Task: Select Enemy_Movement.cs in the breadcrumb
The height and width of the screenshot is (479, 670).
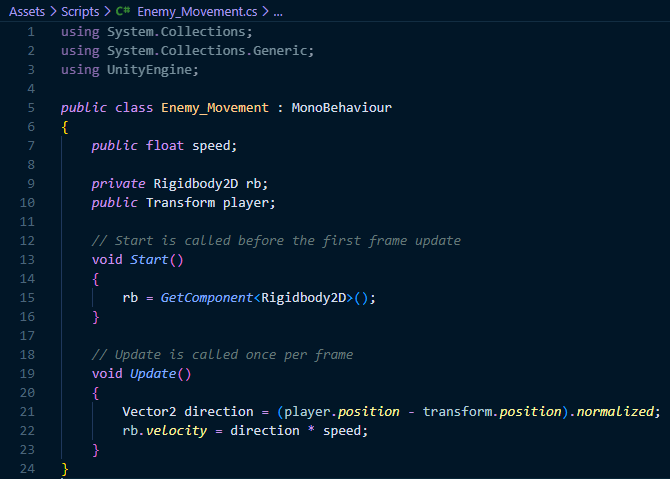Action: [198, 12]
